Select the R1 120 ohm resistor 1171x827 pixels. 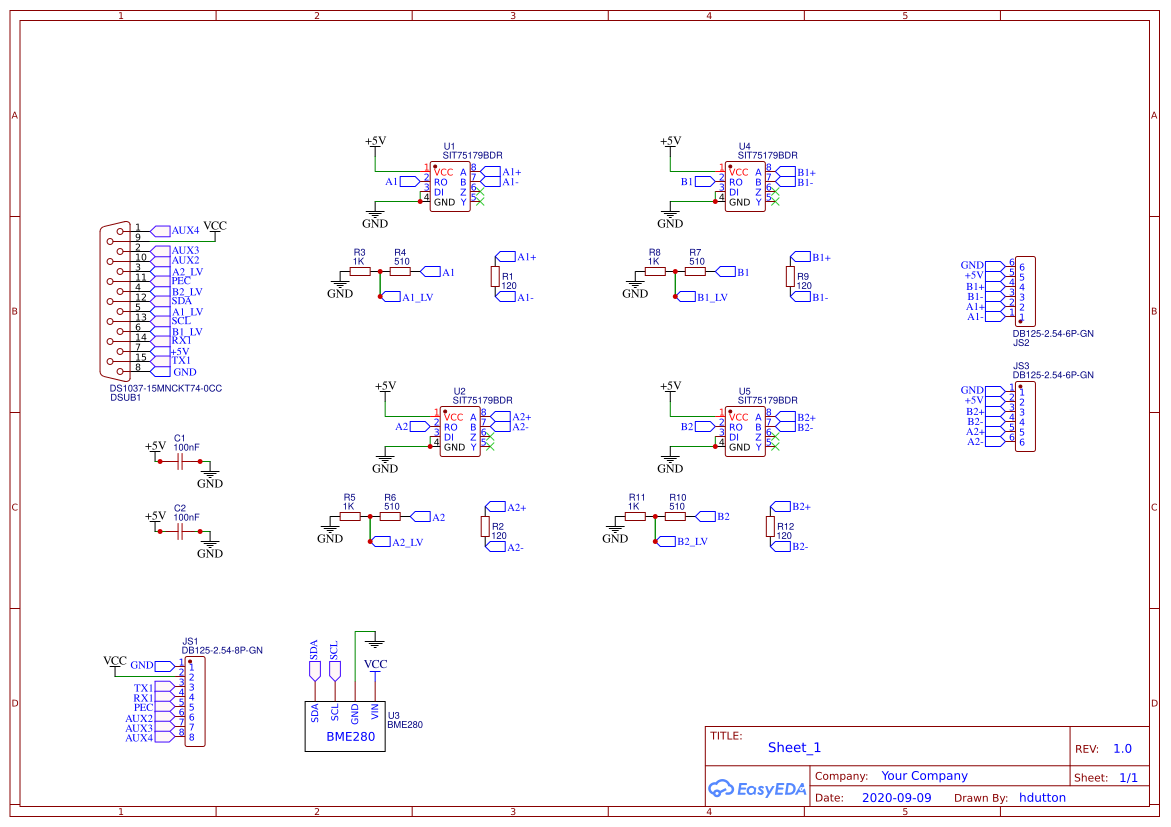495,277
